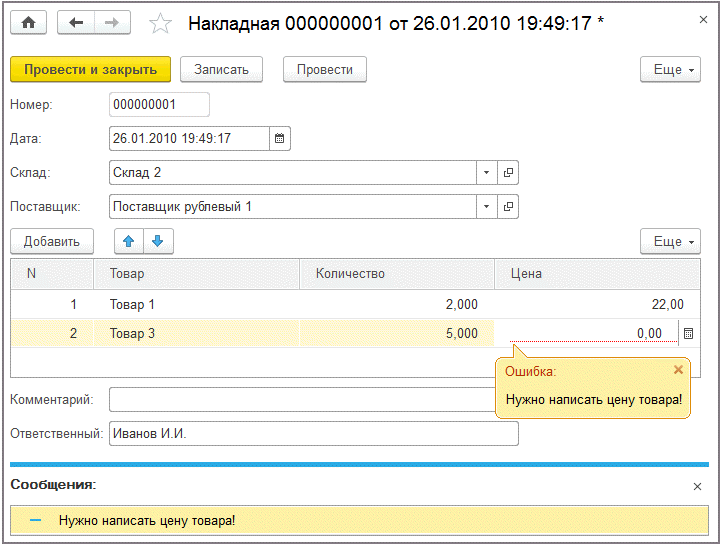Open Поставщик record with open icon
Screen dimensions: 720x544
[508, 207]
